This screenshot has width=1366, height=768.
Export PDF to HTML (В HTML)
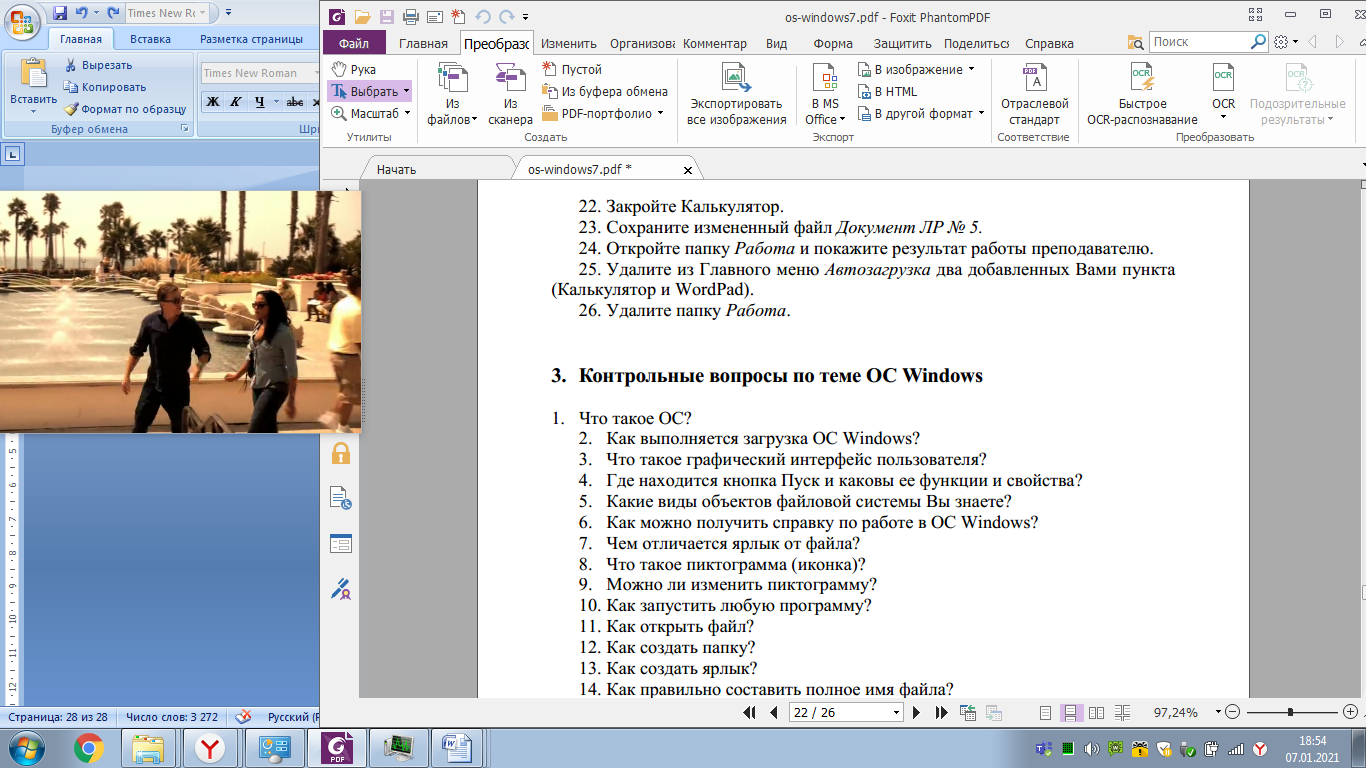[x=887, y=91]
